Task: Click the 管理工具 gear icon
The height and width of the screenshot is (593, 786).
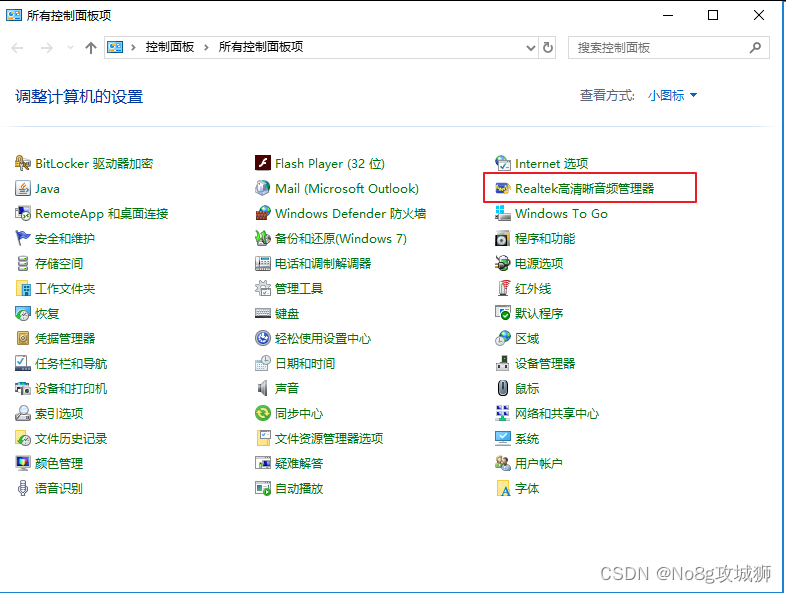Action: [x=263, y=289]
